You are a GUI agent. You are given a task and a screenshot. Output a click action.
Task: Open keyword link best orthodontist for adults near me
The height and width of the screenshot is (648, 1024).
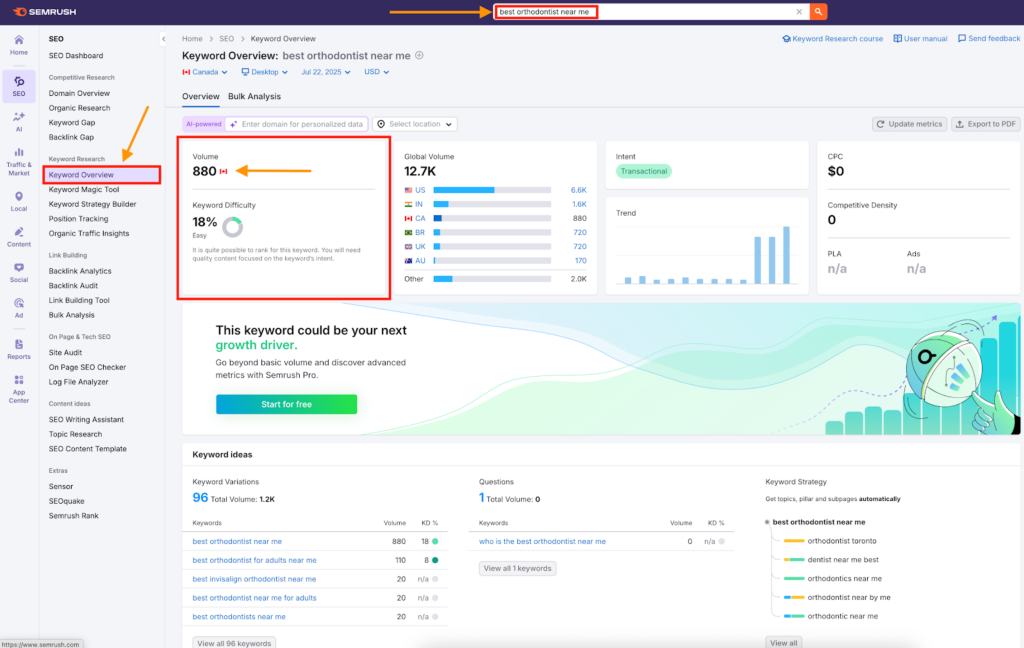tap(254, 560)
